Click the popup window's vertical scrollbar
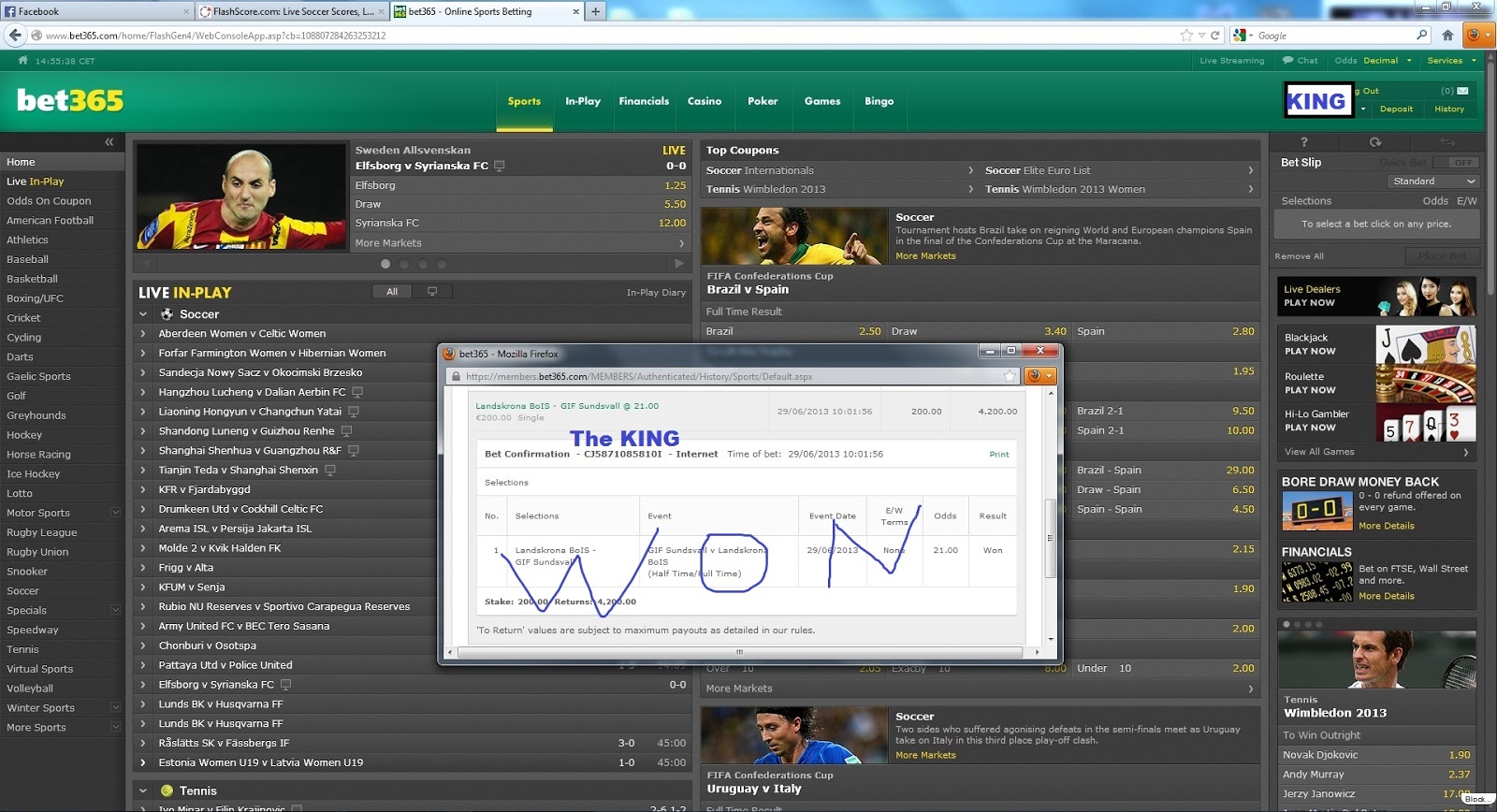1497x812 pixels. pos(1050,538)
